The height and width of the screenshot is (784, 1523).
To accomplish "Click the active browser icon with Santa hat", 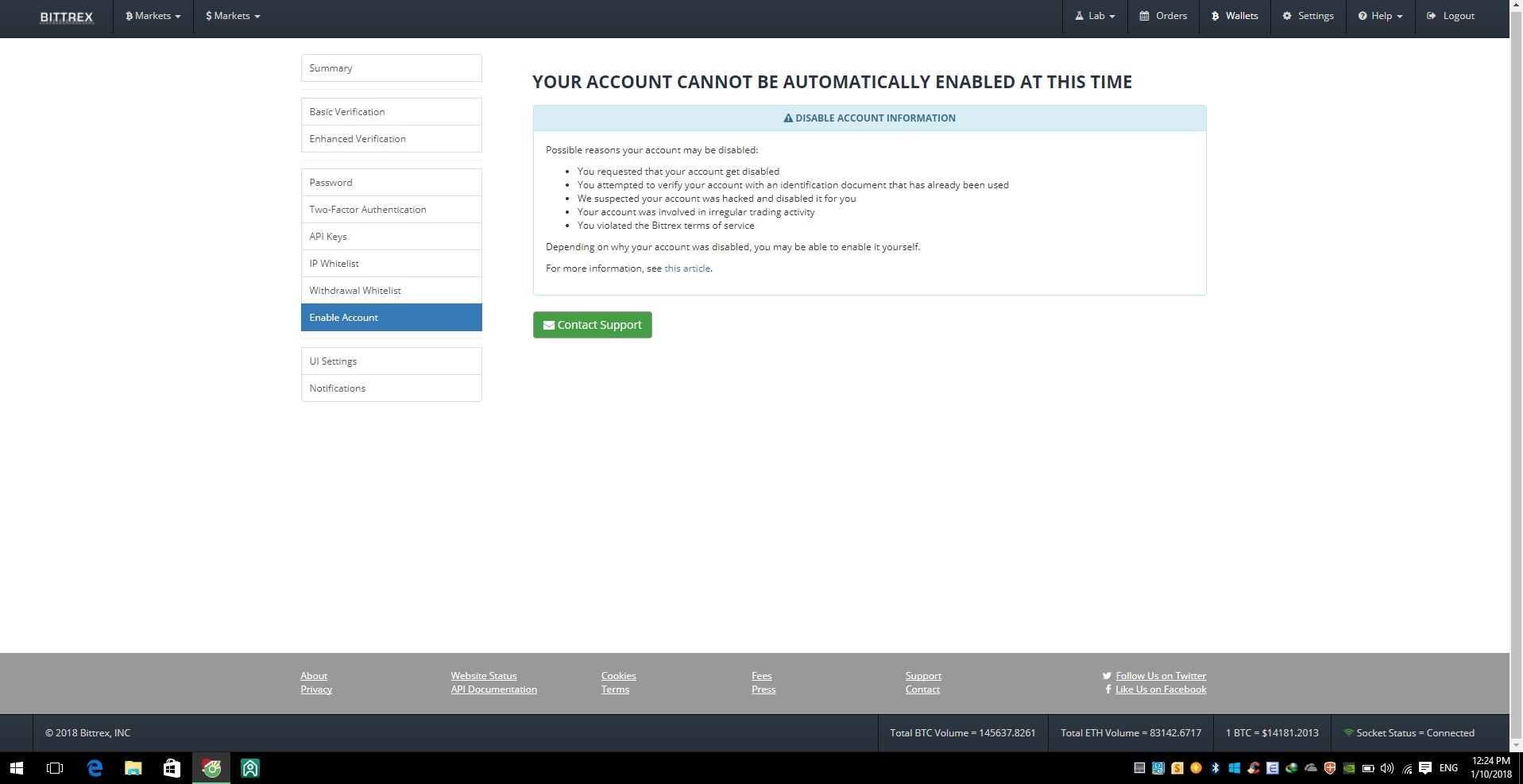I will (x=211, y=768).
